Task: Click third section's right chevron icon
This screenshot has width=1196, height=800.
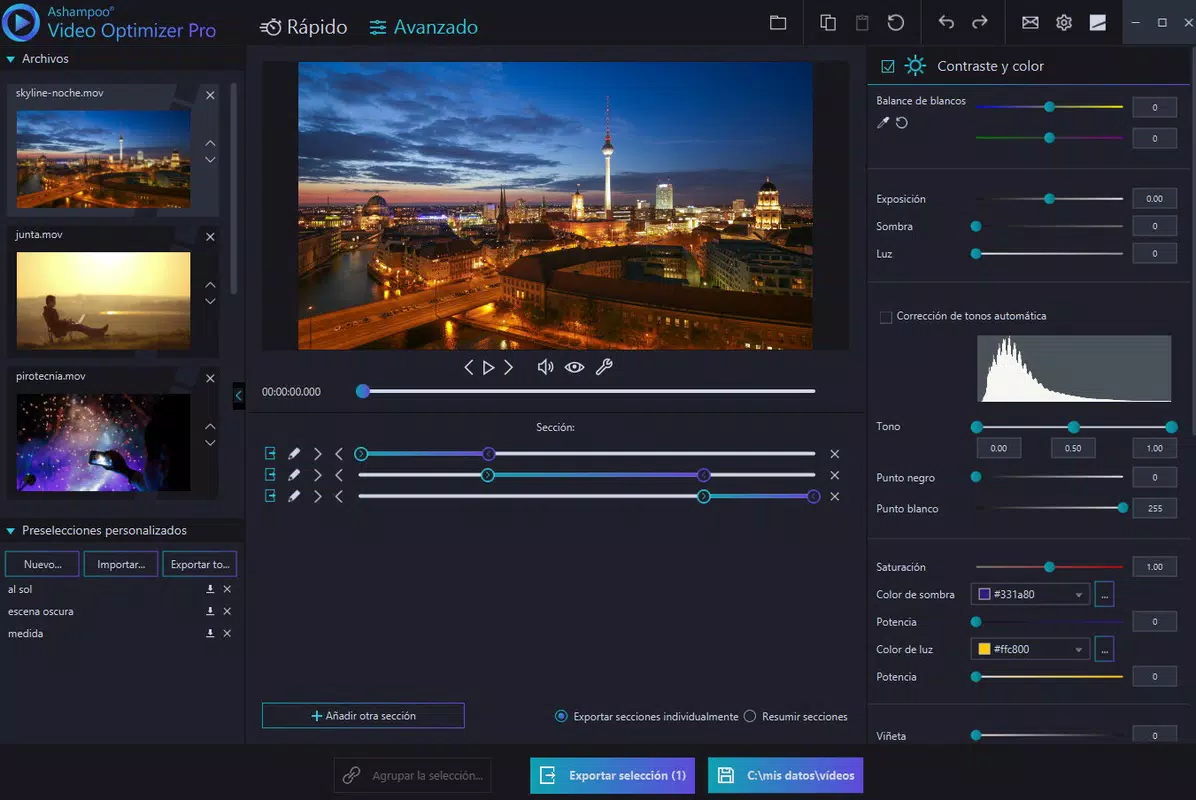Action: tap(317, 496)
